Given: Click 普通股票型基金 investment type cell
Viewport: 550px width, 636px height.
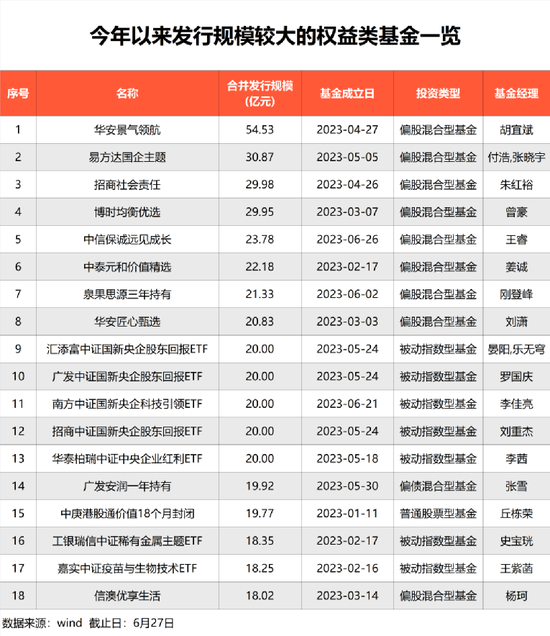Looking at the screenshot, I should (438, 514).
